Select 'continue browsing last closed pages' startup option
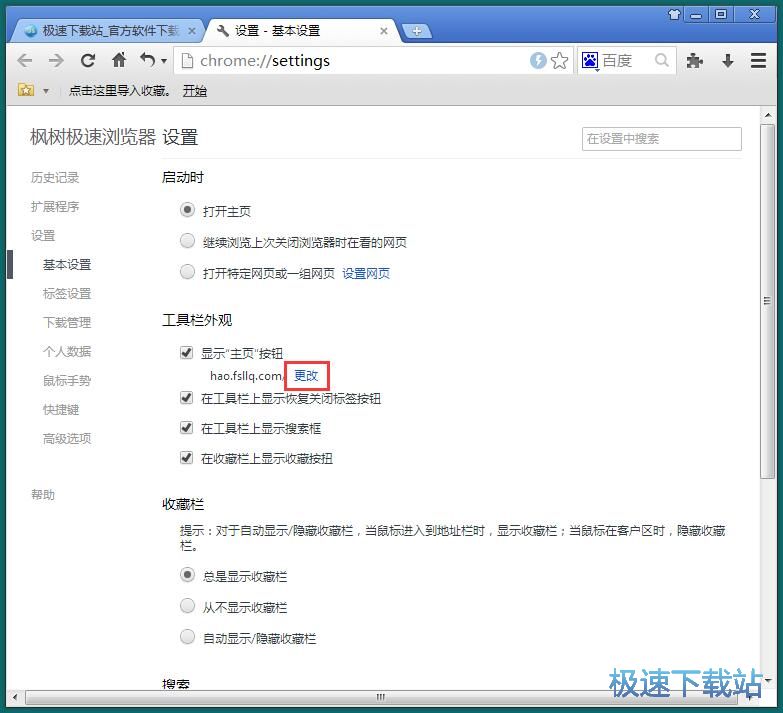 [187, 241]
